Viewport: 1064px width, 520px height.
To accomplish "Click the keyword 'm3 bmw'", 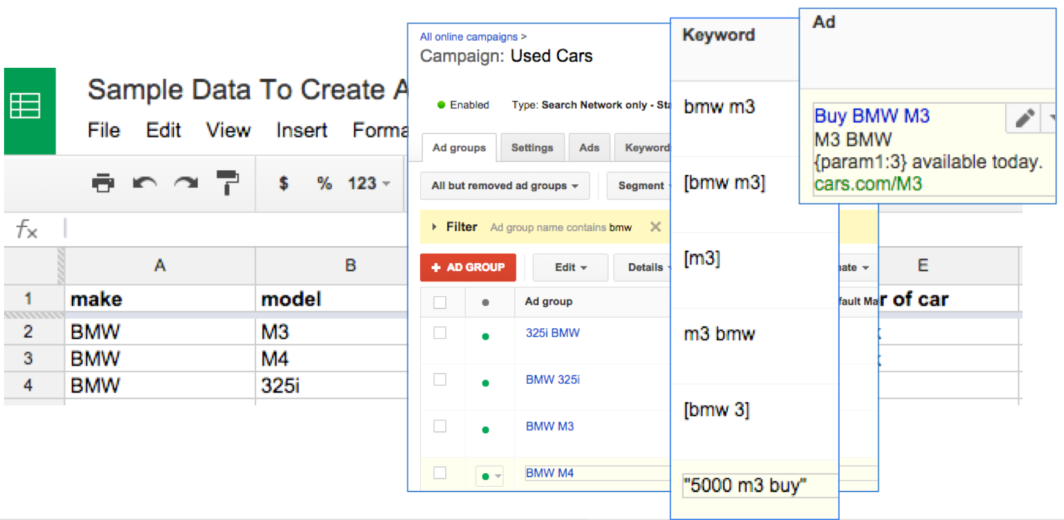I will 719,334.
